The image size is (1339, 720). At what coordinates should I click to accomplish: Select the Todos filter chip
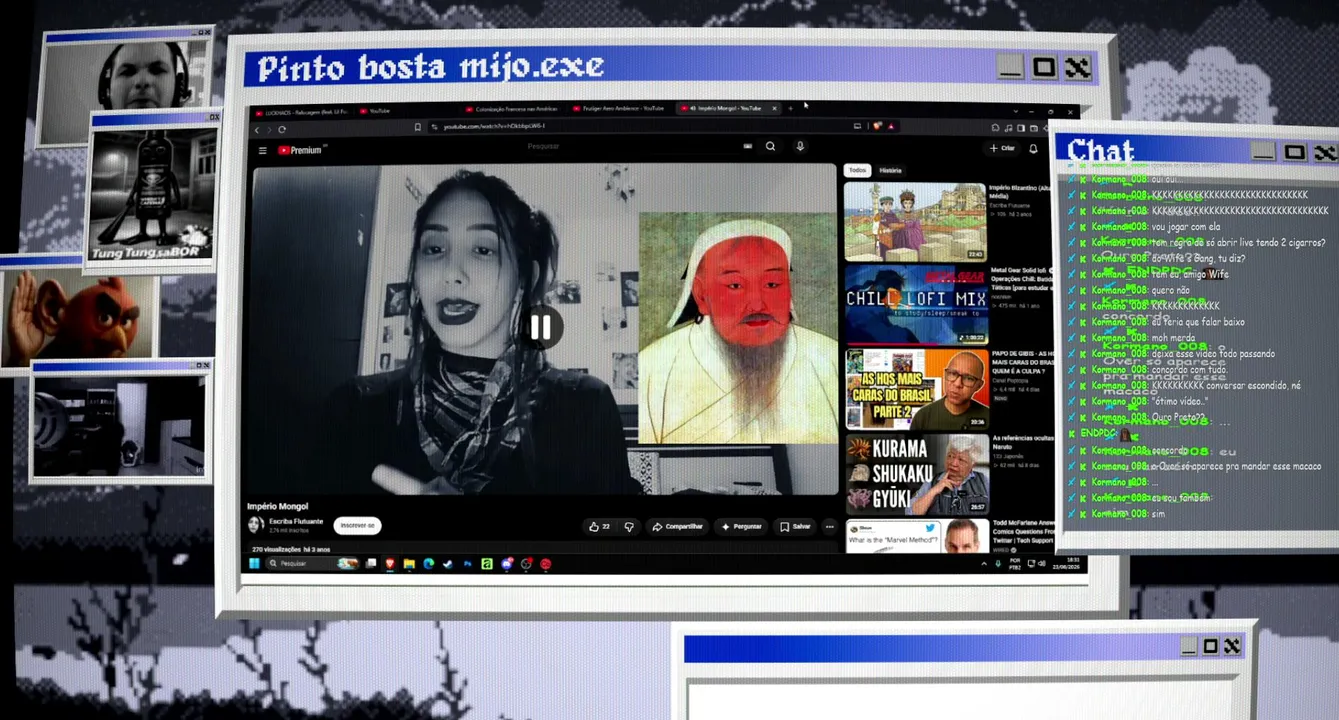pyautogui.click(x=857, y=170)
